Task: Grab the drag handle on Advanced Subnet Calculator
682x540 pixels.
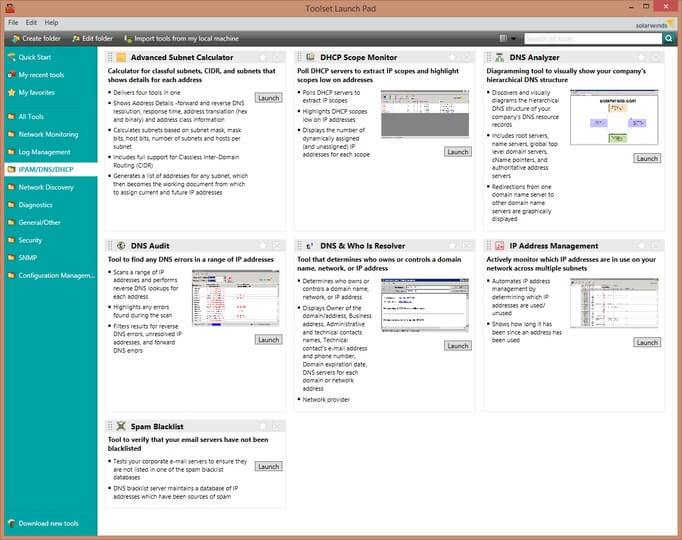Action: 110,57
